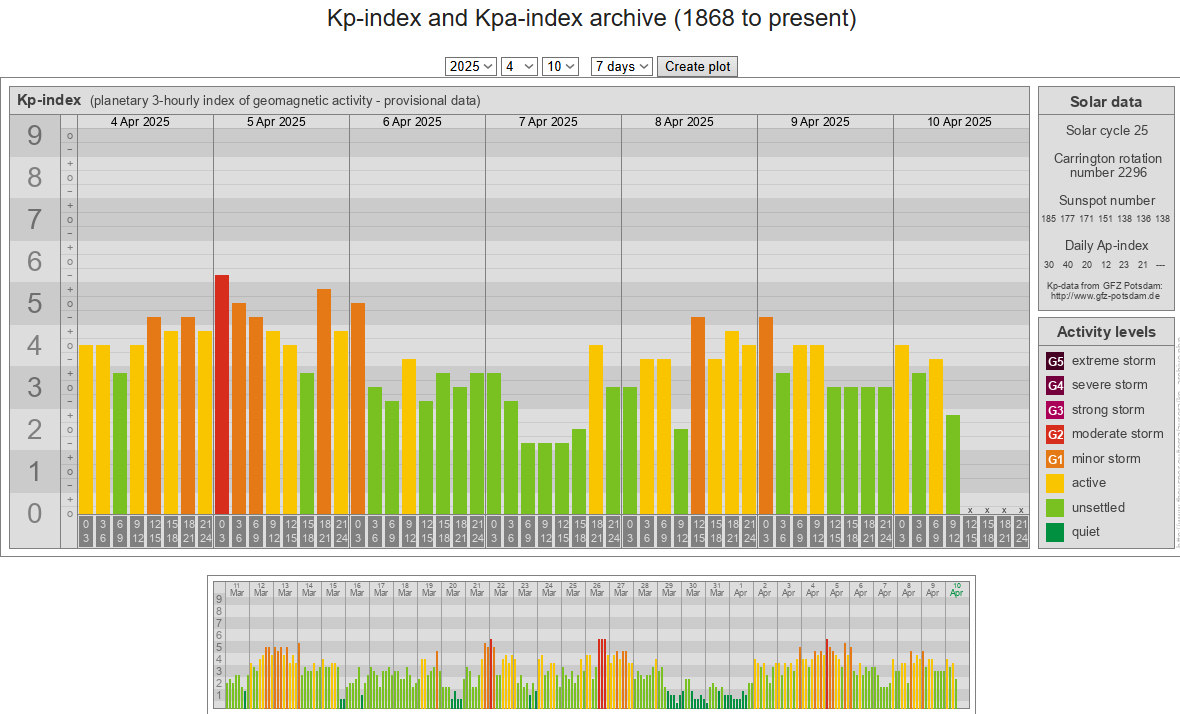
Task: Click the G1 minor storm legend icon
Action: pyautogui.click(x=1055, y=459)
